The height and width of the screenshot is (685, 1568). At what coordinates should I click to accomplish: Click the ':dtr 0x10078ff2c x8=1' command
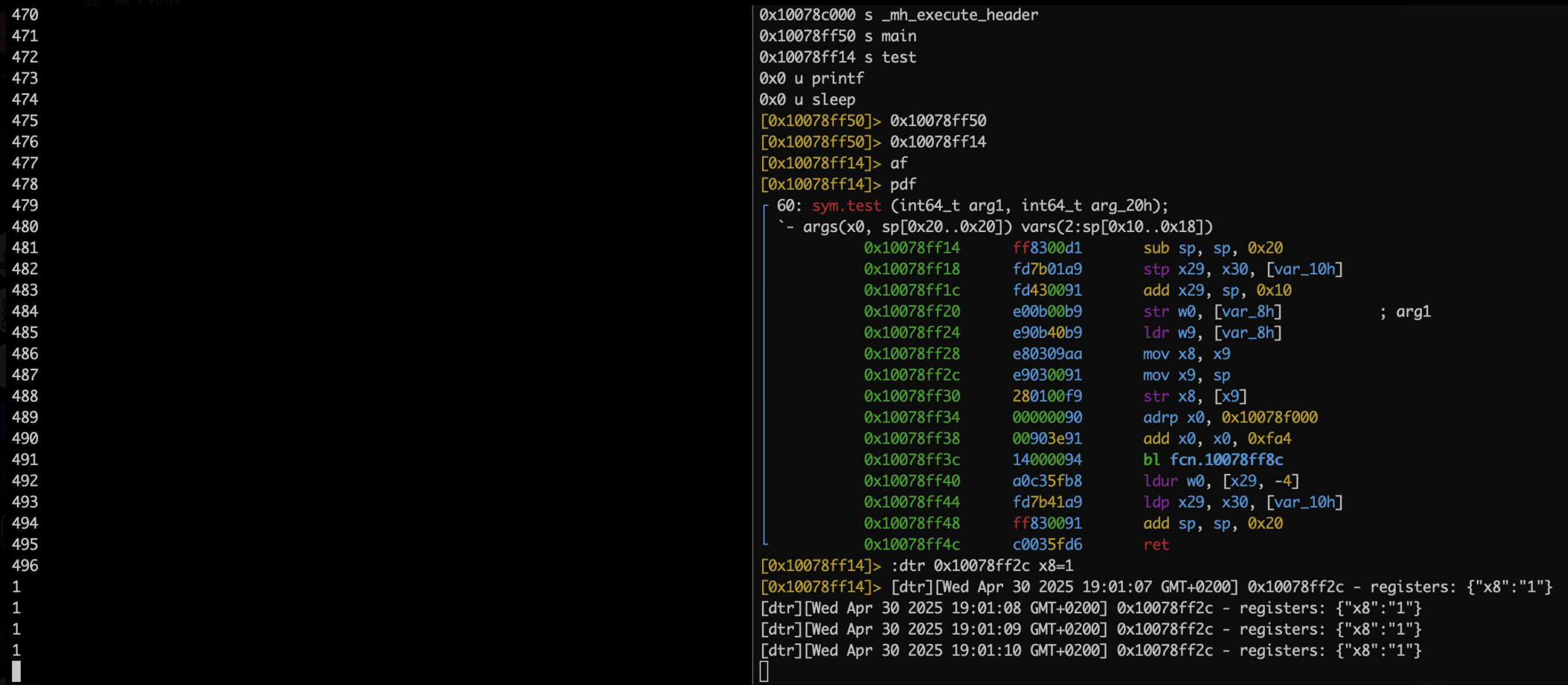point(981,566)
